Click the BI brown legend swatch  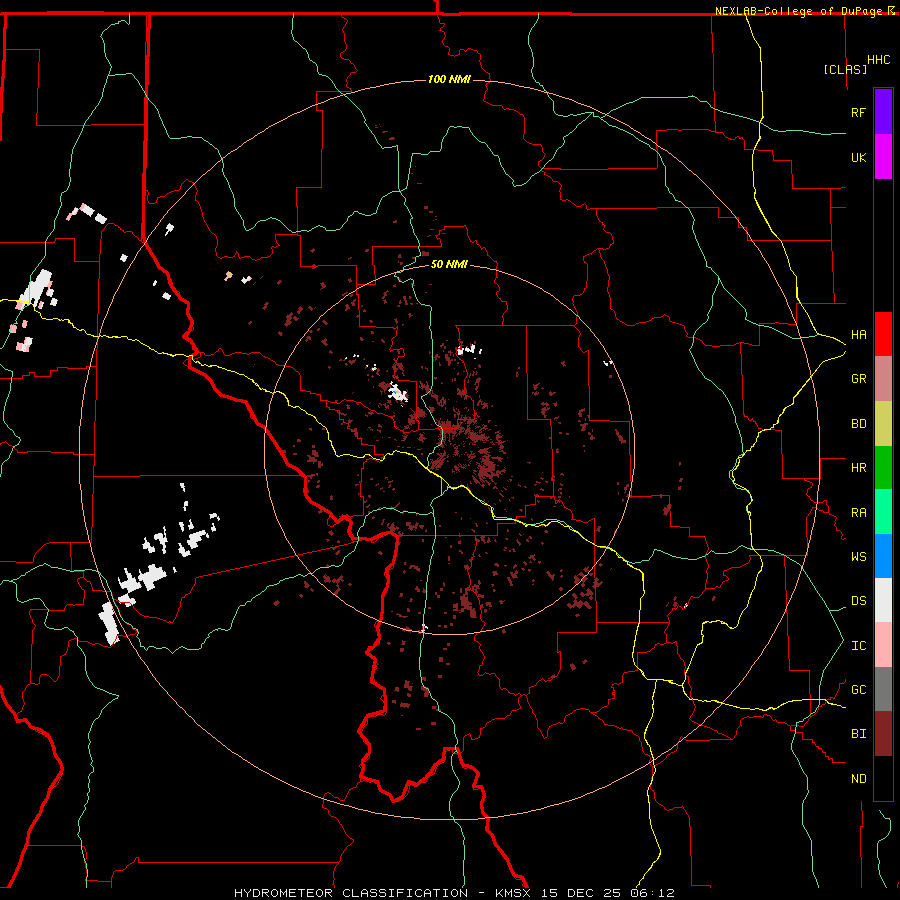click(x=883, y=734)
